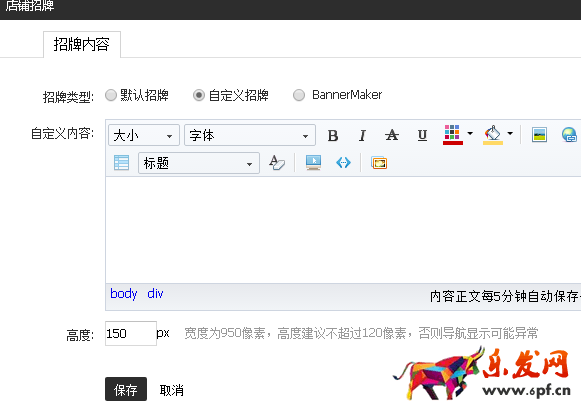Click the 取消 cancel link
Viewport: 581px width, 411px height.
coord(172,390)
